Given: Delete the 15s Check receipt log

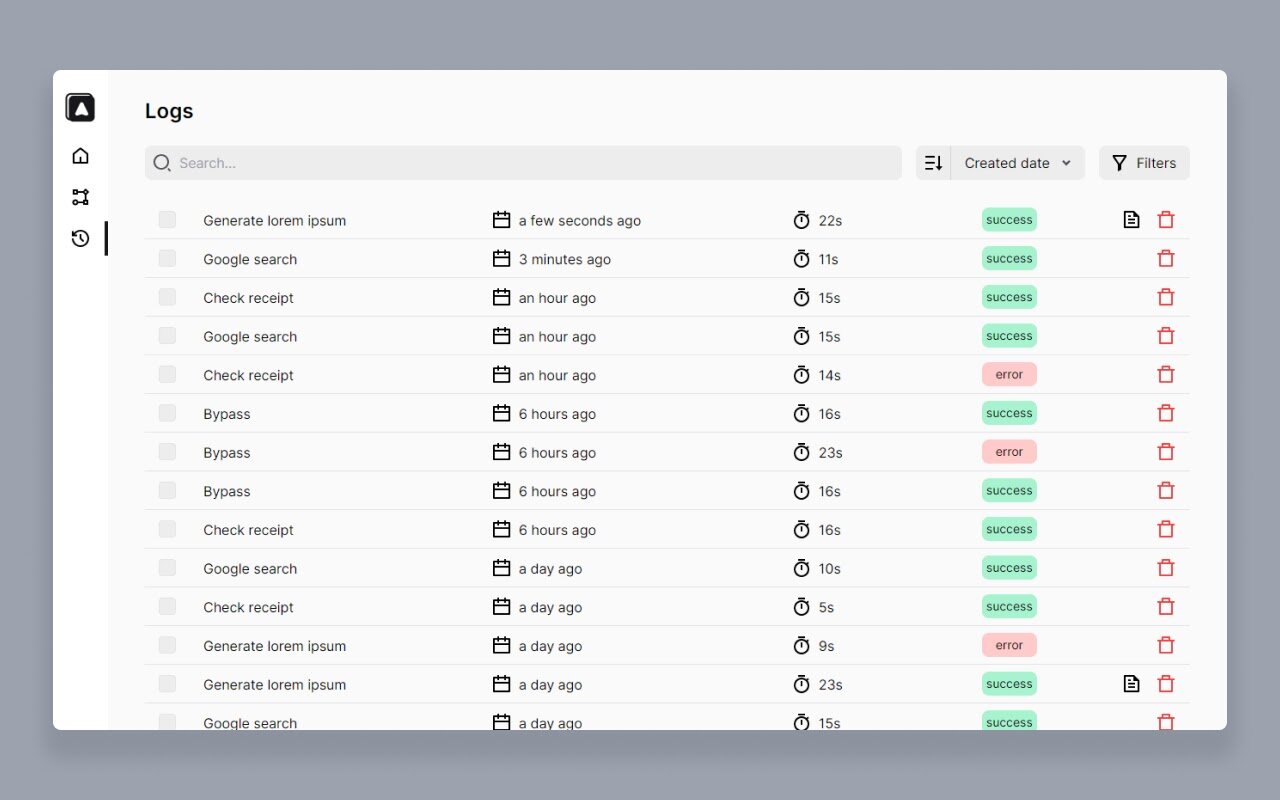Looking at the screenshot, I should pyautogui.click(x=1165, y=297).
